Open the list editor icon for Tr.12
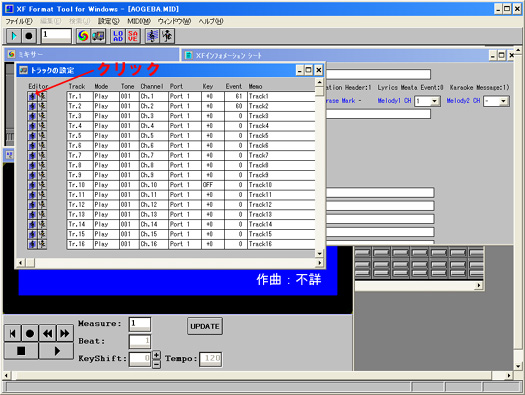The height and width of the screenshot is (395, 525). pos(42,205)
